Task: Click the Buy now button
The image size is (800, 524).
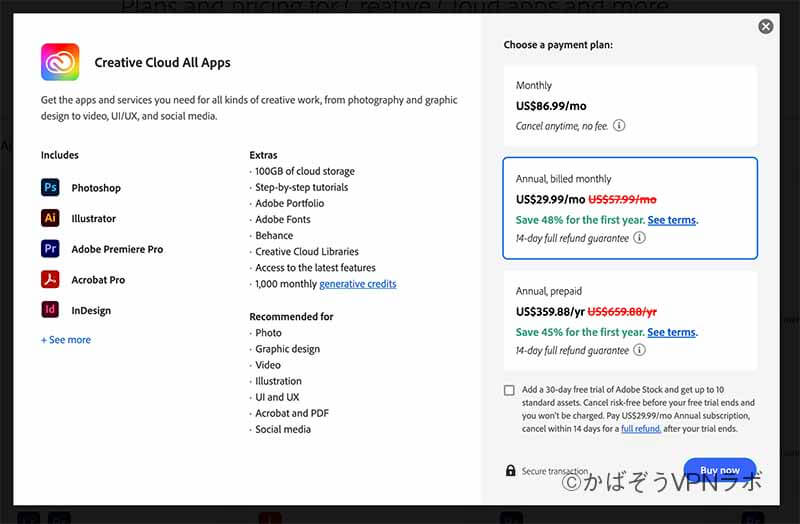Action: (x=720, y=470)
